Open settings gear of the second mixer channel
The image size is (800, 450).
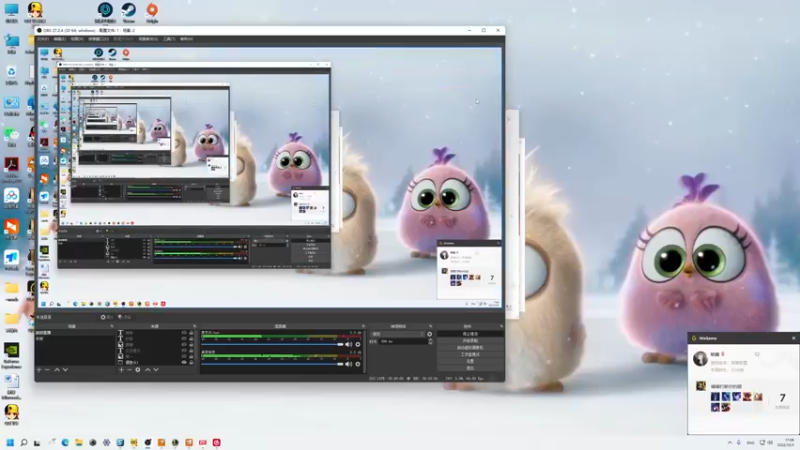click(358, 364)
